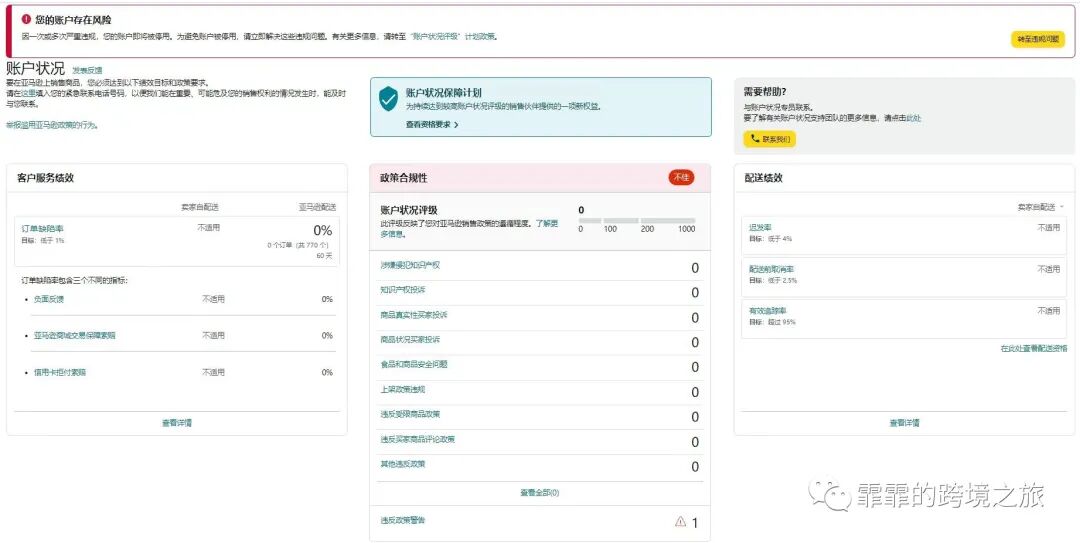Open the 配送前取消率 metric link
This screenshot has height=543, width=1080.
(771, 269)
